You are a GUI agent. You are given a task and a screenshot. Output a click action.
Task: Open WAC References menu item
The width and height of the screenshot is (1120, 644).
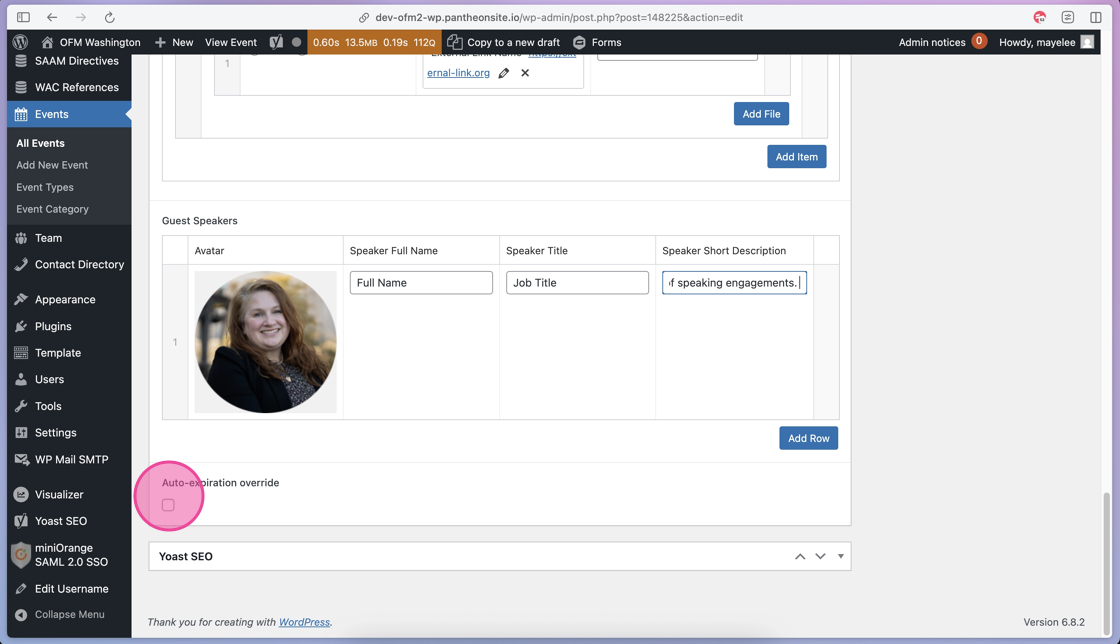point(69,87)
